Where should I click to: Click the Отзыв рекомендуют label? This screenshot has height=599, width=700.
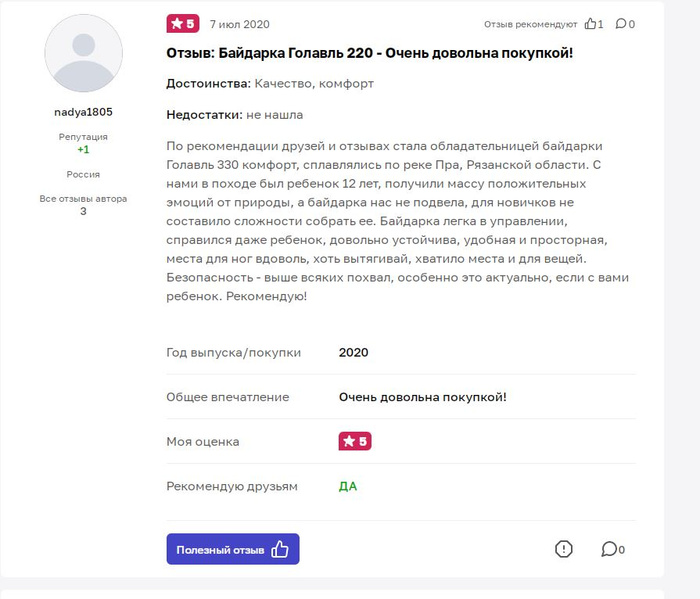[x=530, y=24]
